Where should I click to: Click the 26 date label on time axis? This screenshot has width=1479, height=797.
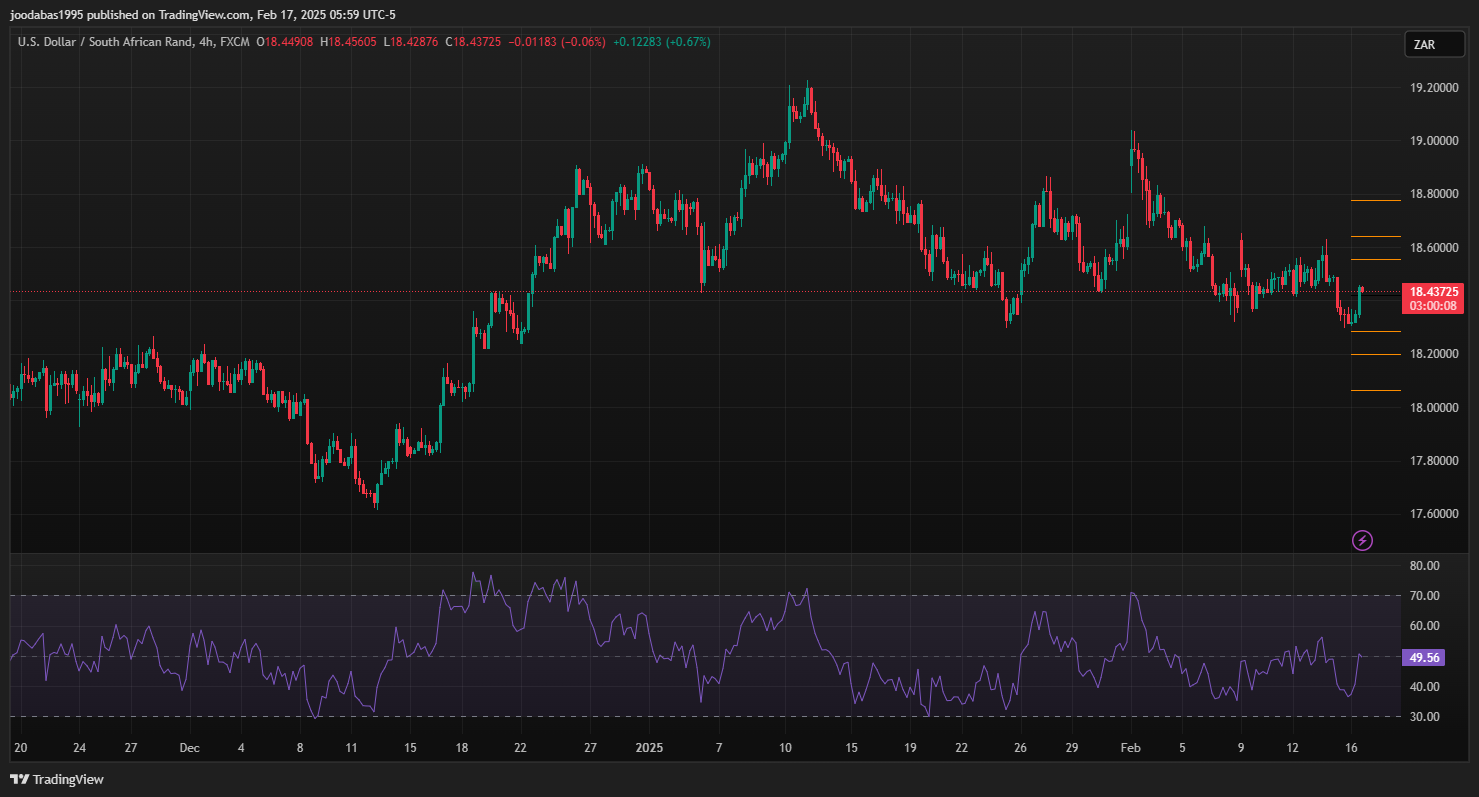(1020, 748)
